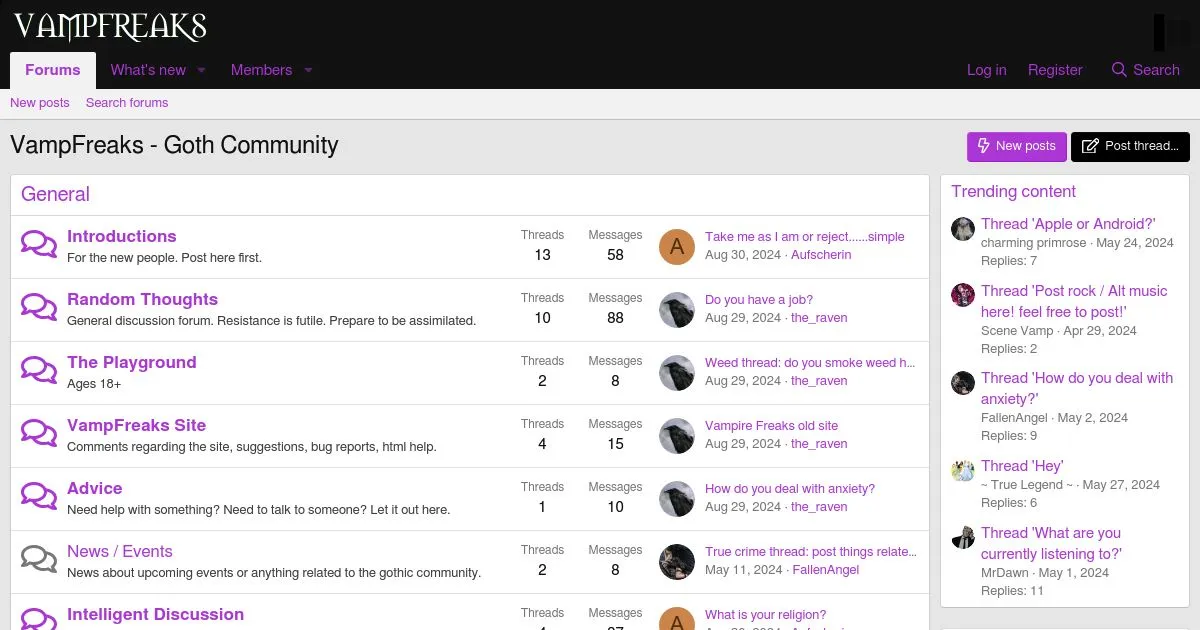Viewport: 1200px width, 630px height.
Task: Open the Intelligent Discussion forum
Action: tap(155, 614)
